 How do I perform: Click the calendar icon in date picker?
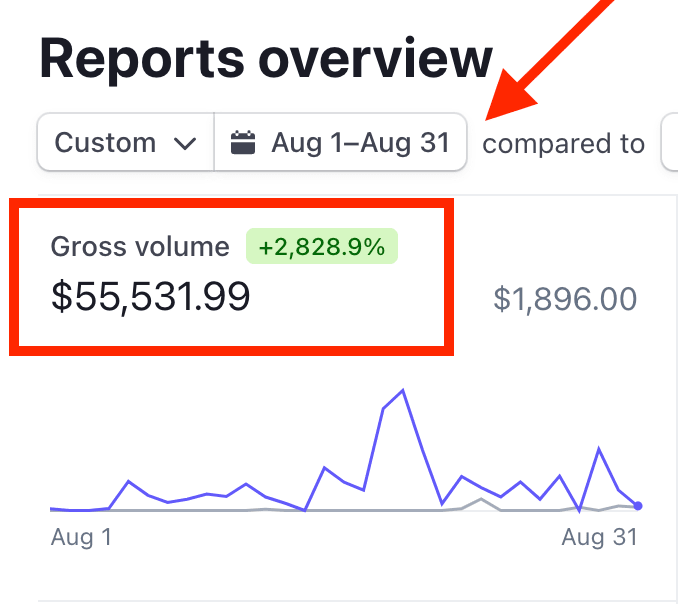tap(242, 142)
